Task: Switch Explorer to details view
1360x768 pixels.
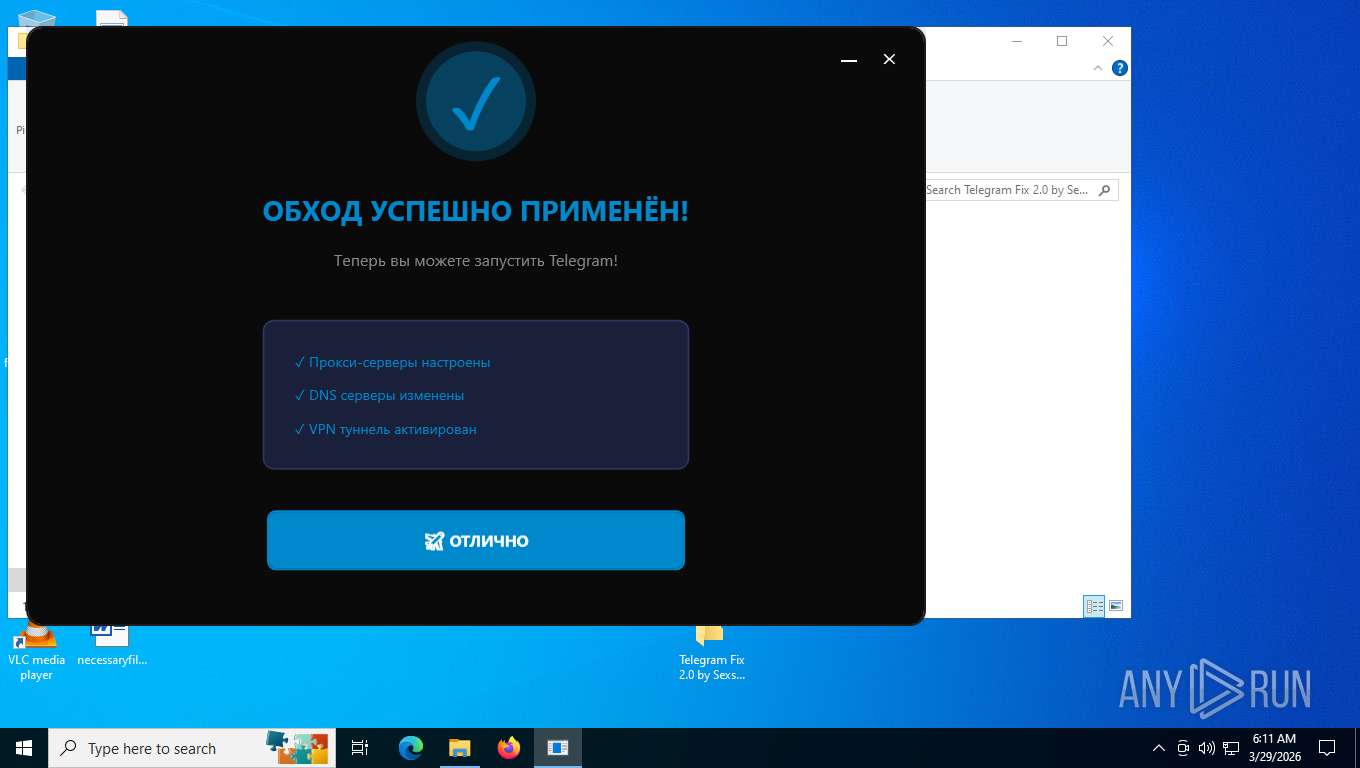Action: tap(1095, 606)
